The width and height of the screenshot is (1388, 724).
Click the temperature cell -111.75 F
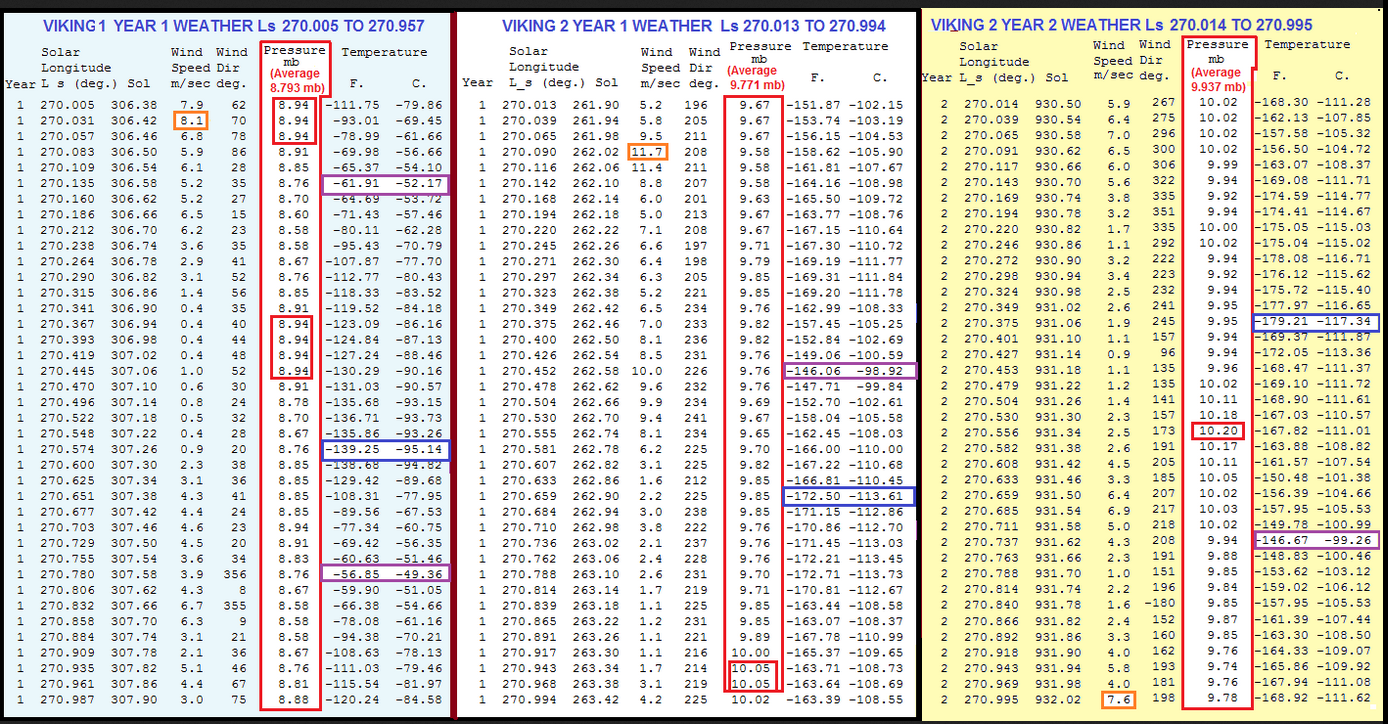[357, 105]
